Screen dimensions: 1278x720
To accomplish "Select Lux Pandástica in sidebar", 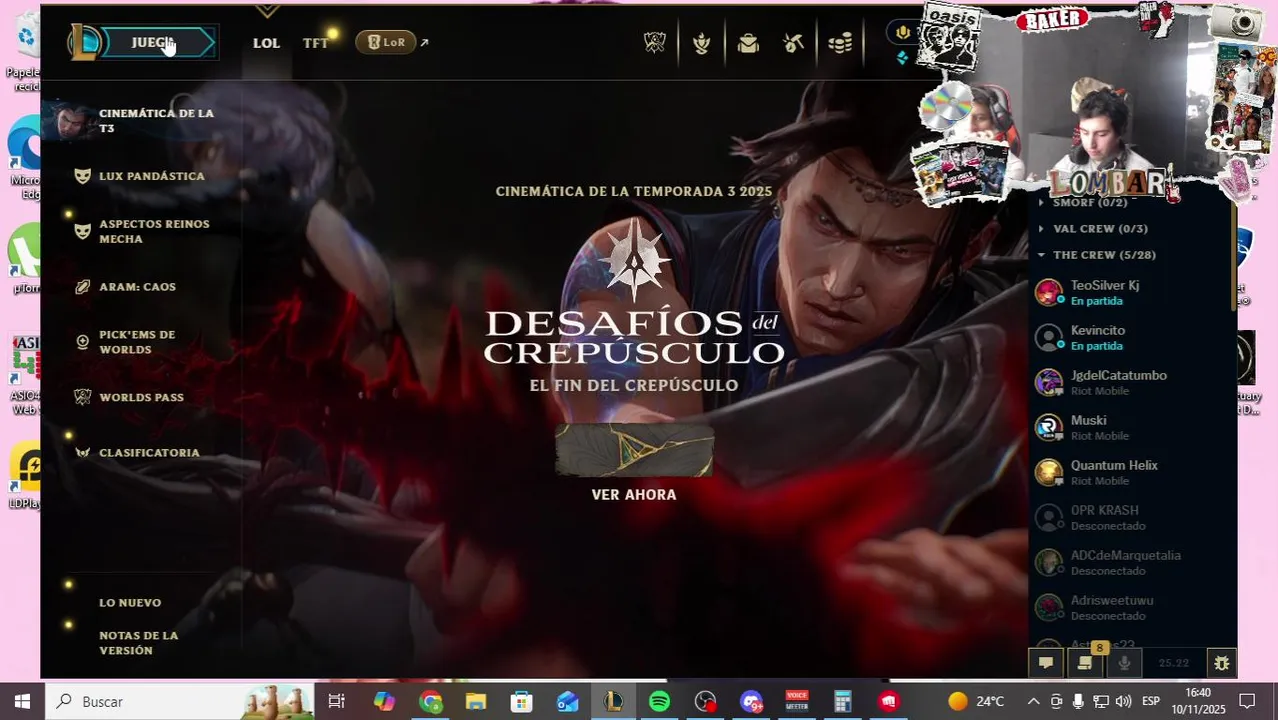I will point(152,176).
